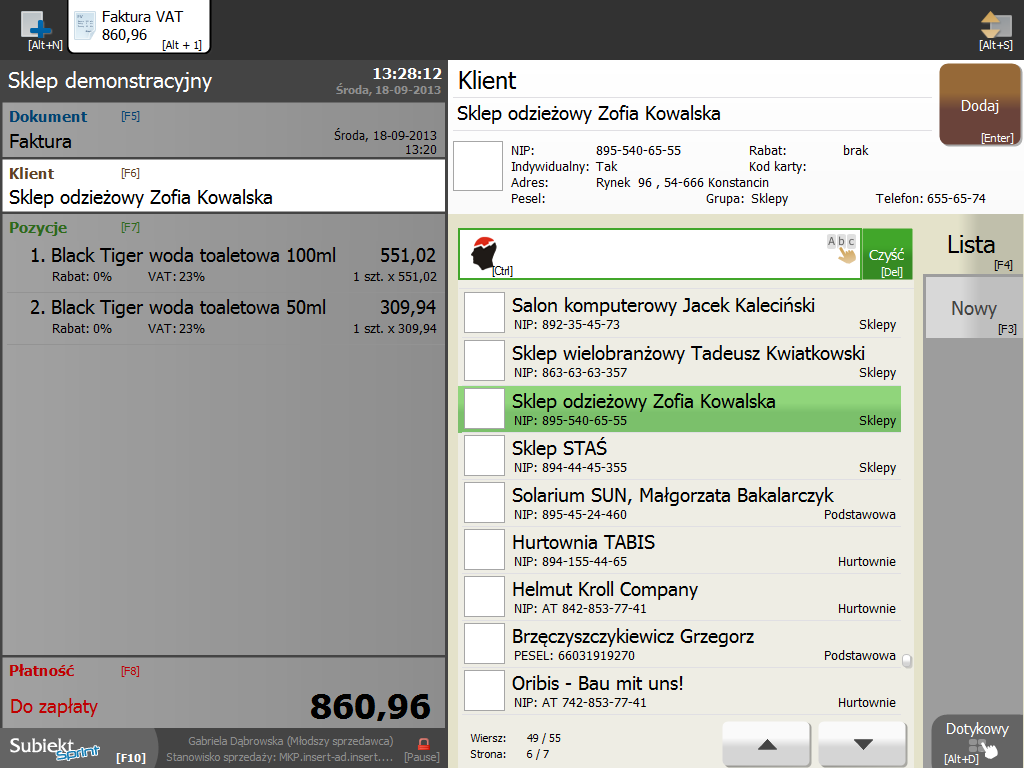Image resolution: width=1024 pixels, height=768 pixels.
Task: Click thumbnail box beside Helmut Kroll Company
Action: pyautogui.click(x=484, y=596)
